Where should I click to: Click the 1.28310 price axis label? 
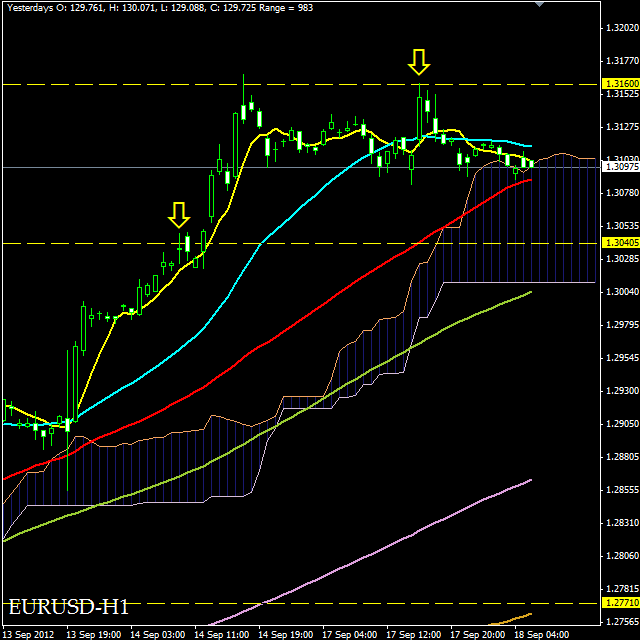coord(622,522)
